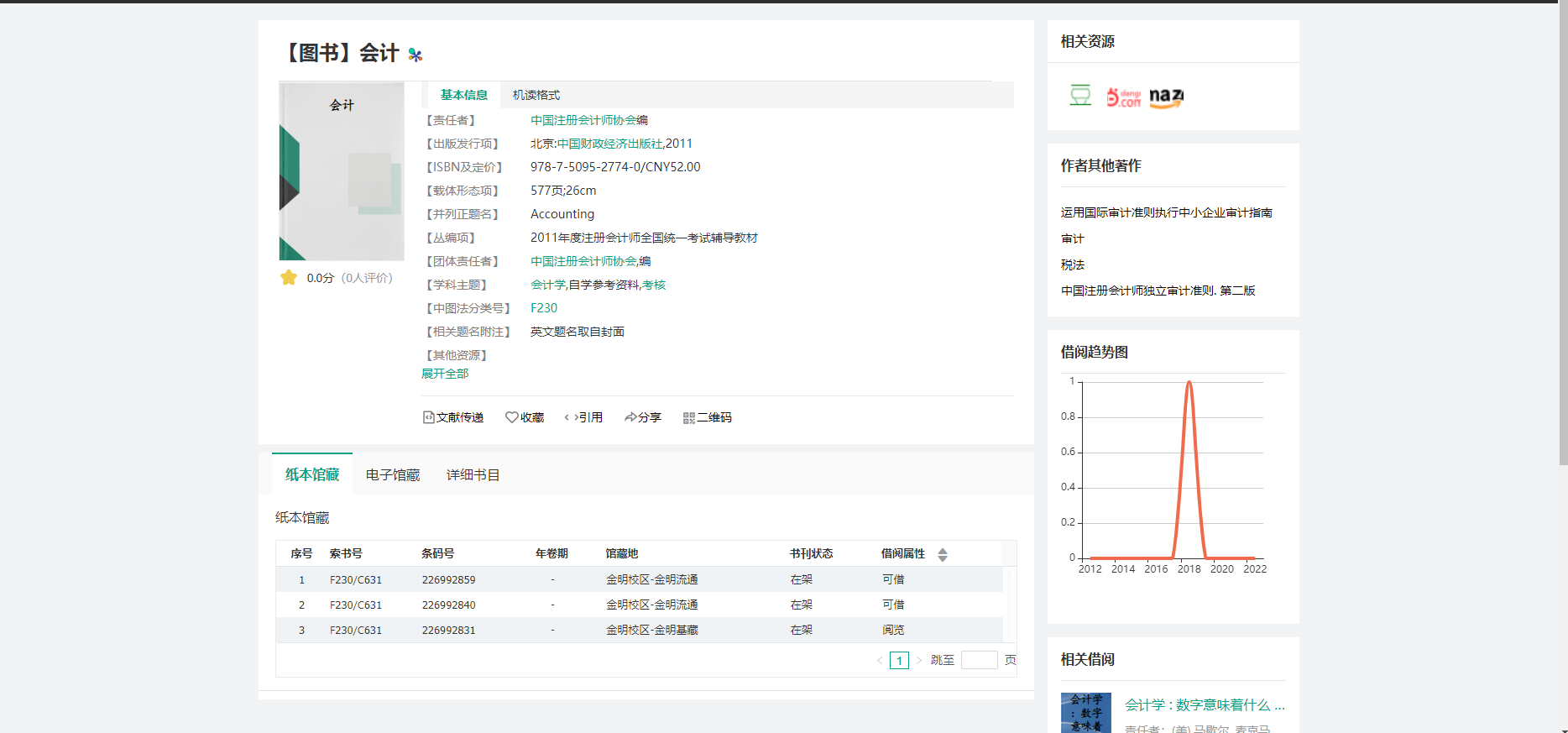
Task: Open the 电子馆藏 tab
Action: [x=393, y=475]
